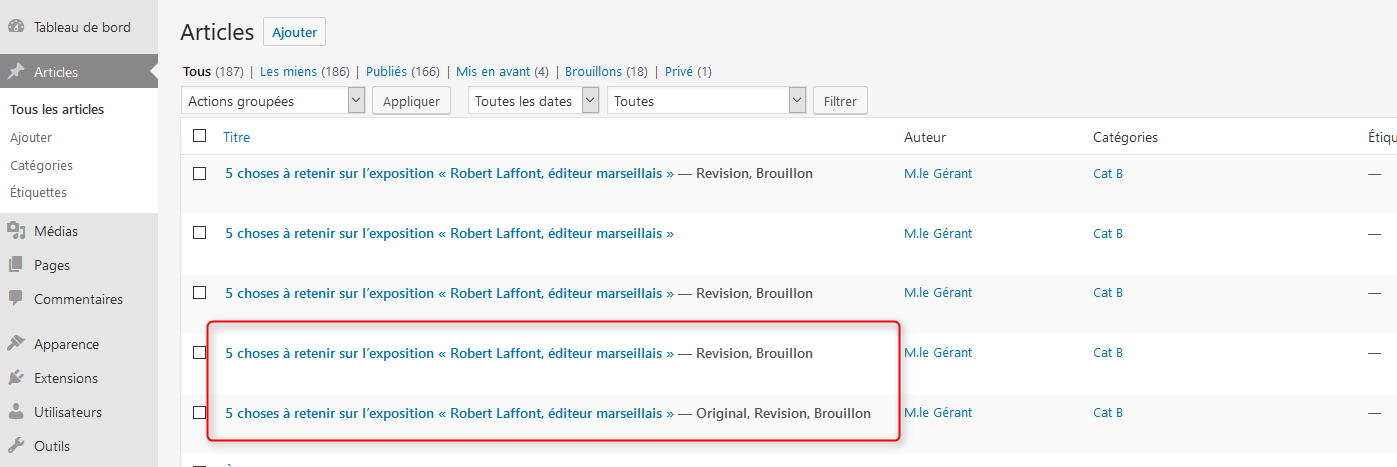The image size is (1397, 467).
Task: Sort by the Titre column header
Action: click(x=237, y=137)
